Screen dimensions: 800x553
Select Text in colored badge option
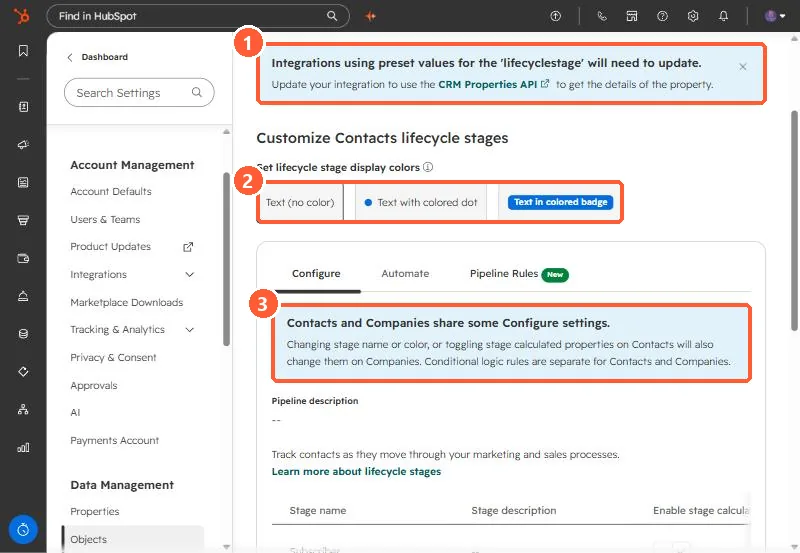pos(560,203)
